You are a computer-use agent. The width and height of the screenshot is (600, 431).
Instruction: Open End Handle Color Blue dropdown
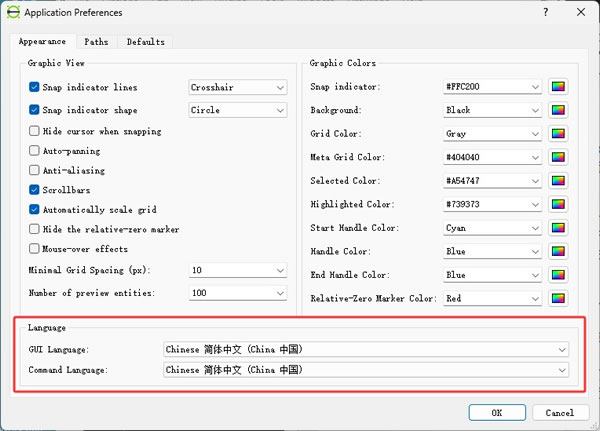pos(492,275)
